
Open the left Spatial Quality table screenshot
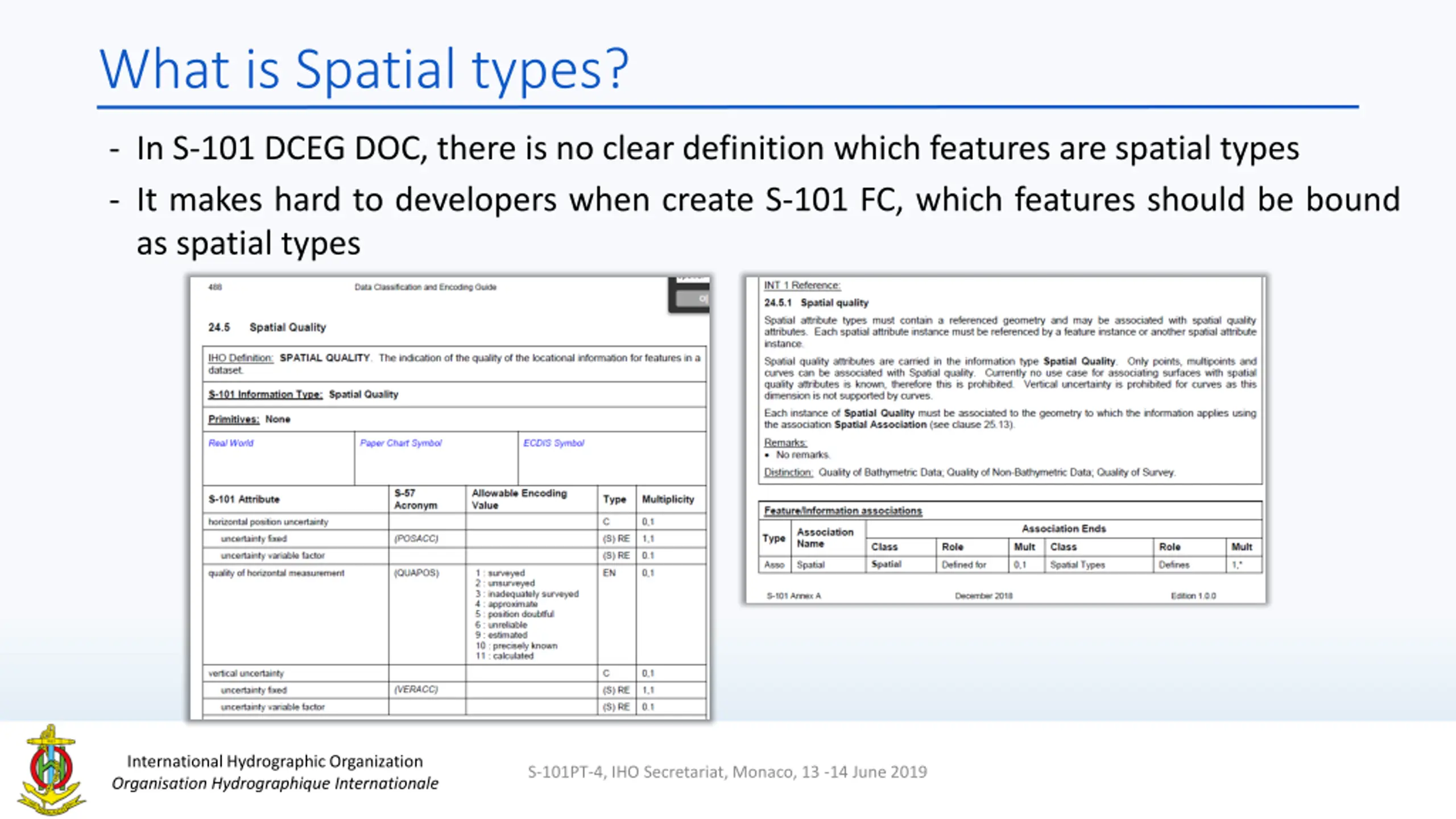pyautogui.click(x=450, y=498)
